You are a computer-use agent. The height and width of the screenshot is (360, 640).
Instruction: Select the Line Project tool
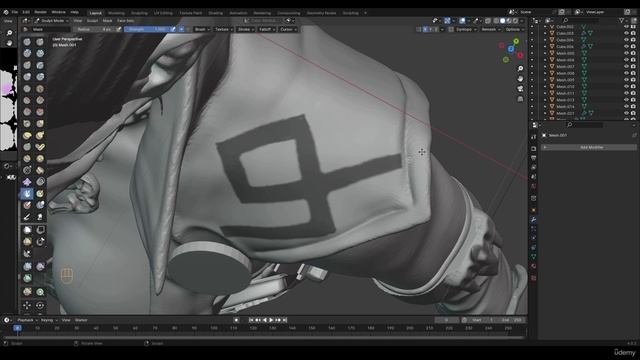click(27, 254)
